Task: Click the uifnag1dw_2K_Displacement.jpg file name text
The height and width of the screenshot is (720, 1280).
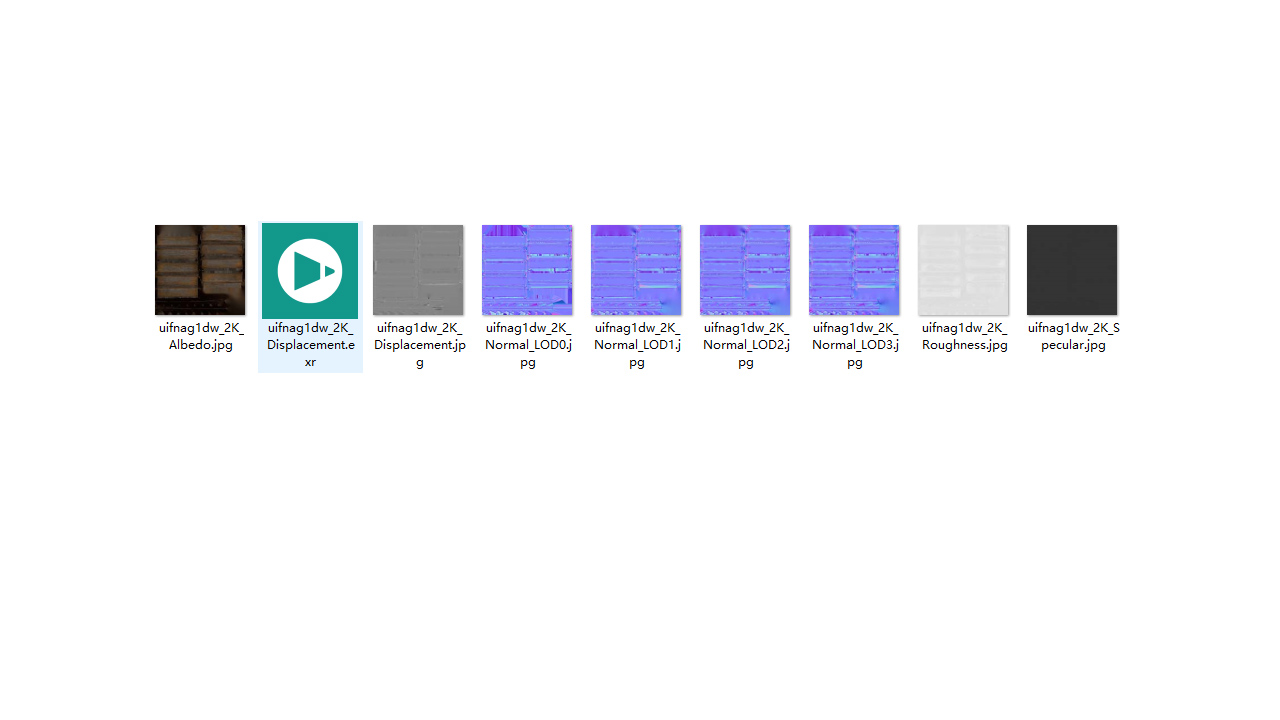Action: click(x=419, y=345)
